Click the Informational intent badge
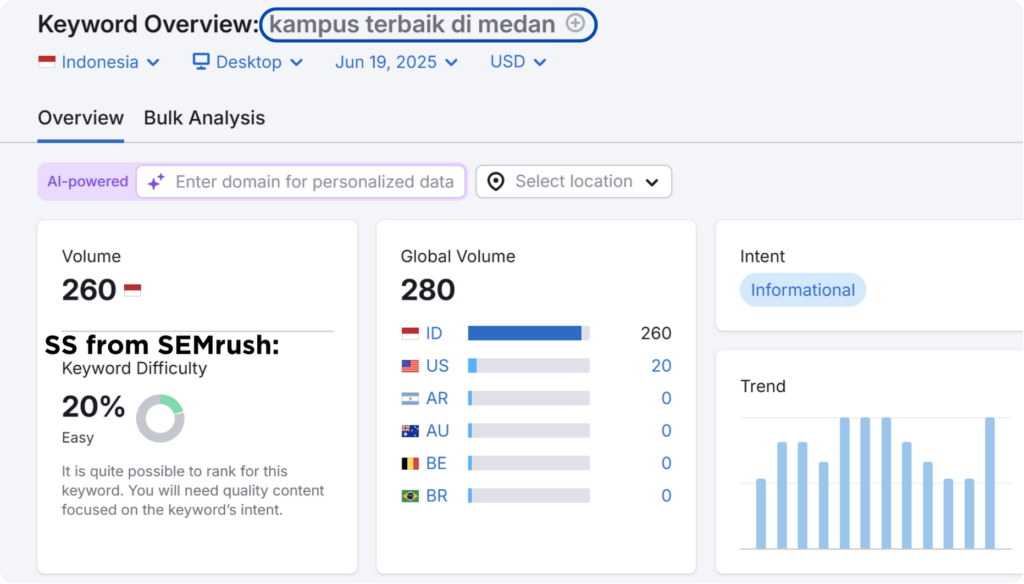1024x584 pixels. click(x=803, y=290)
